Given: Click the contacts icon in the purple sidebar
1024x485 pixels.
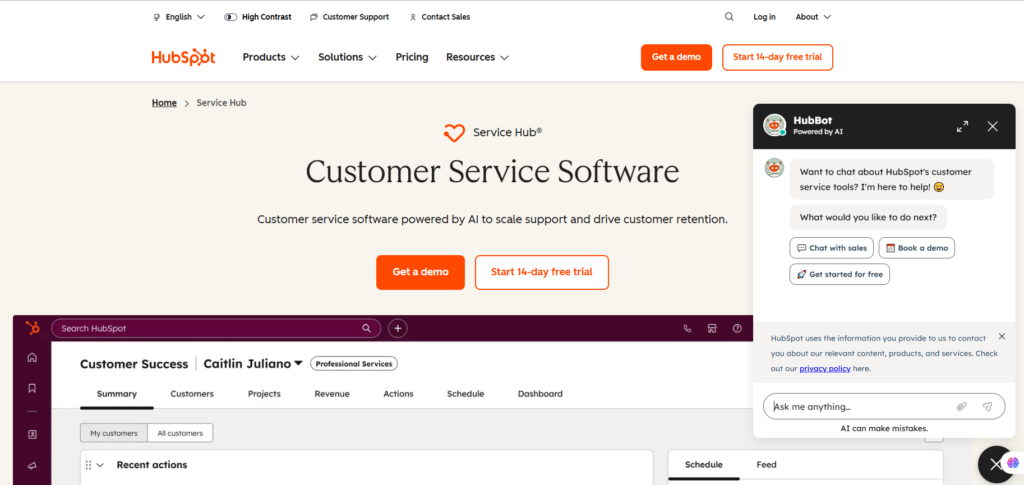Looking at the screenshot, I should click(32, 434).
